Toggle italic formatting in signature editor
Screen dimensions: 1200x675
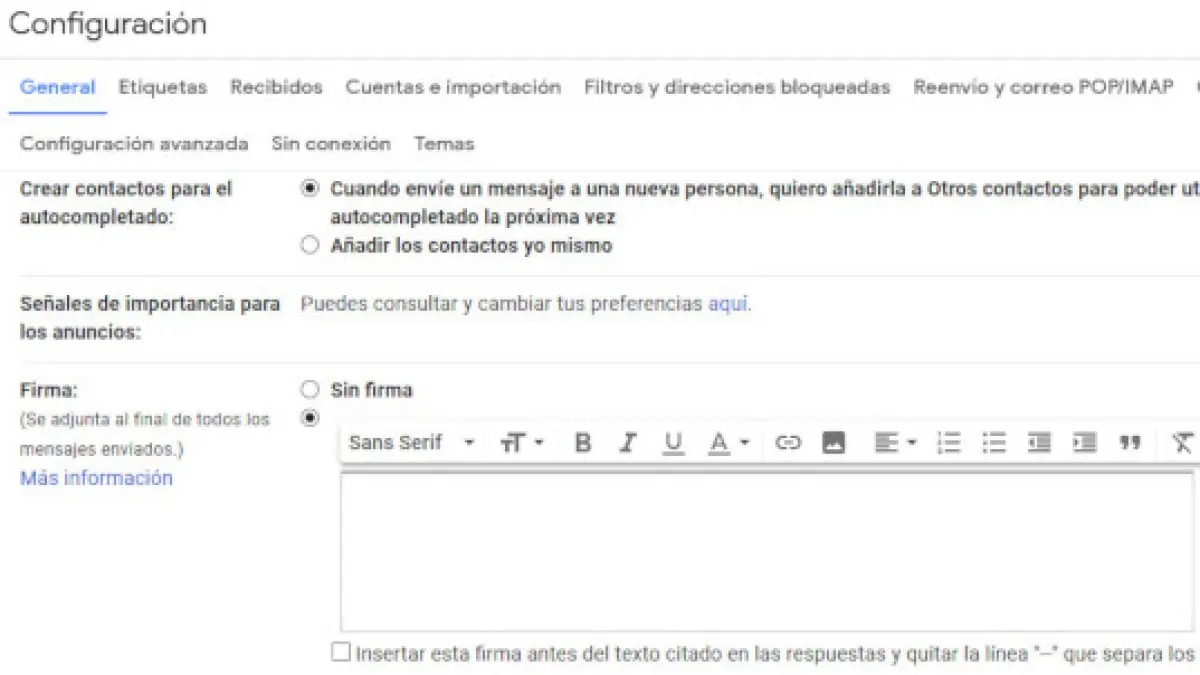(x=628, y=443)
